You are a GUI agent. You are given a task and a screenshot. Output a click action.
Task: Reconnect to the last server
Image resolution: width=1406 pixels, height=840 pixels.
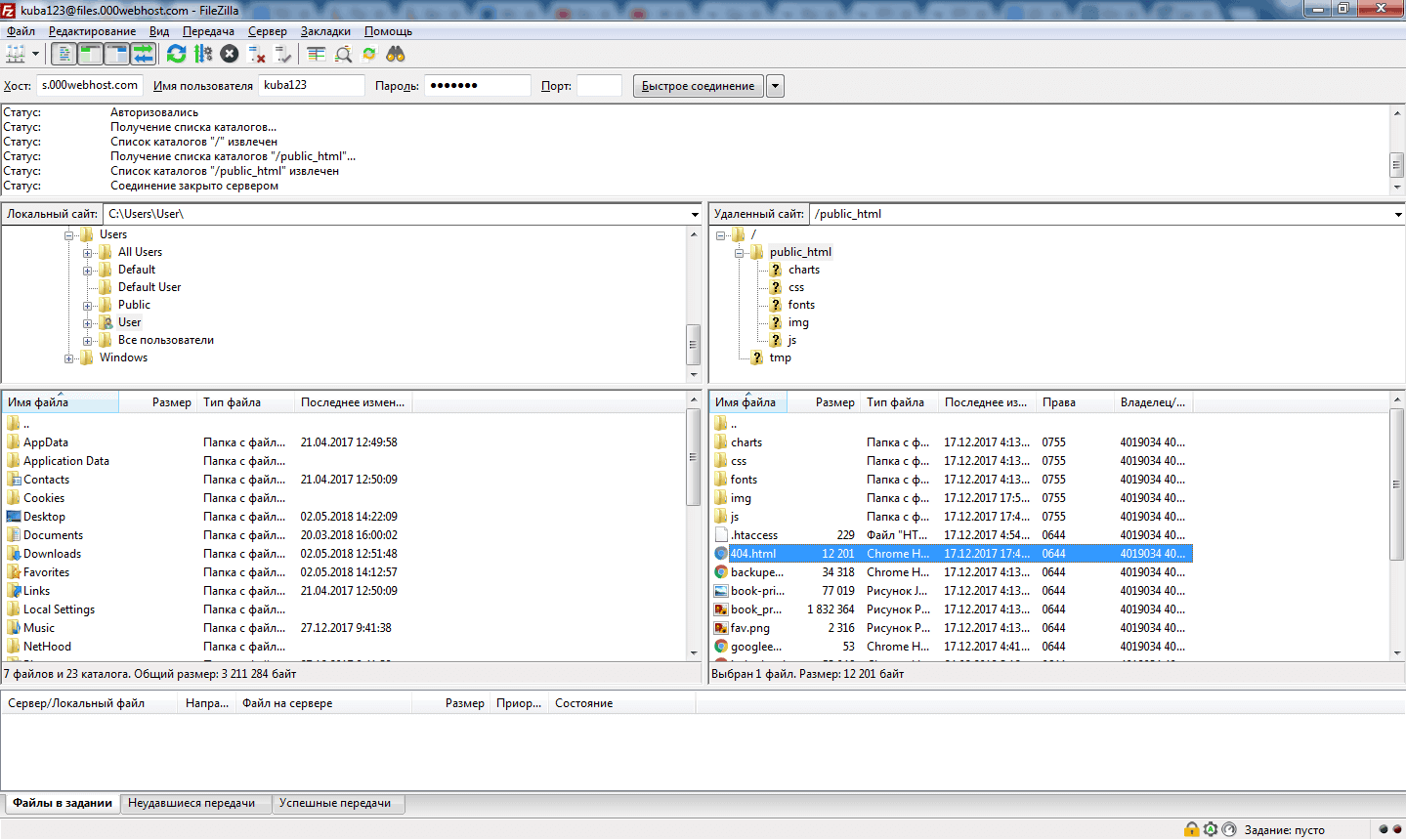click(x=283, y=54)
